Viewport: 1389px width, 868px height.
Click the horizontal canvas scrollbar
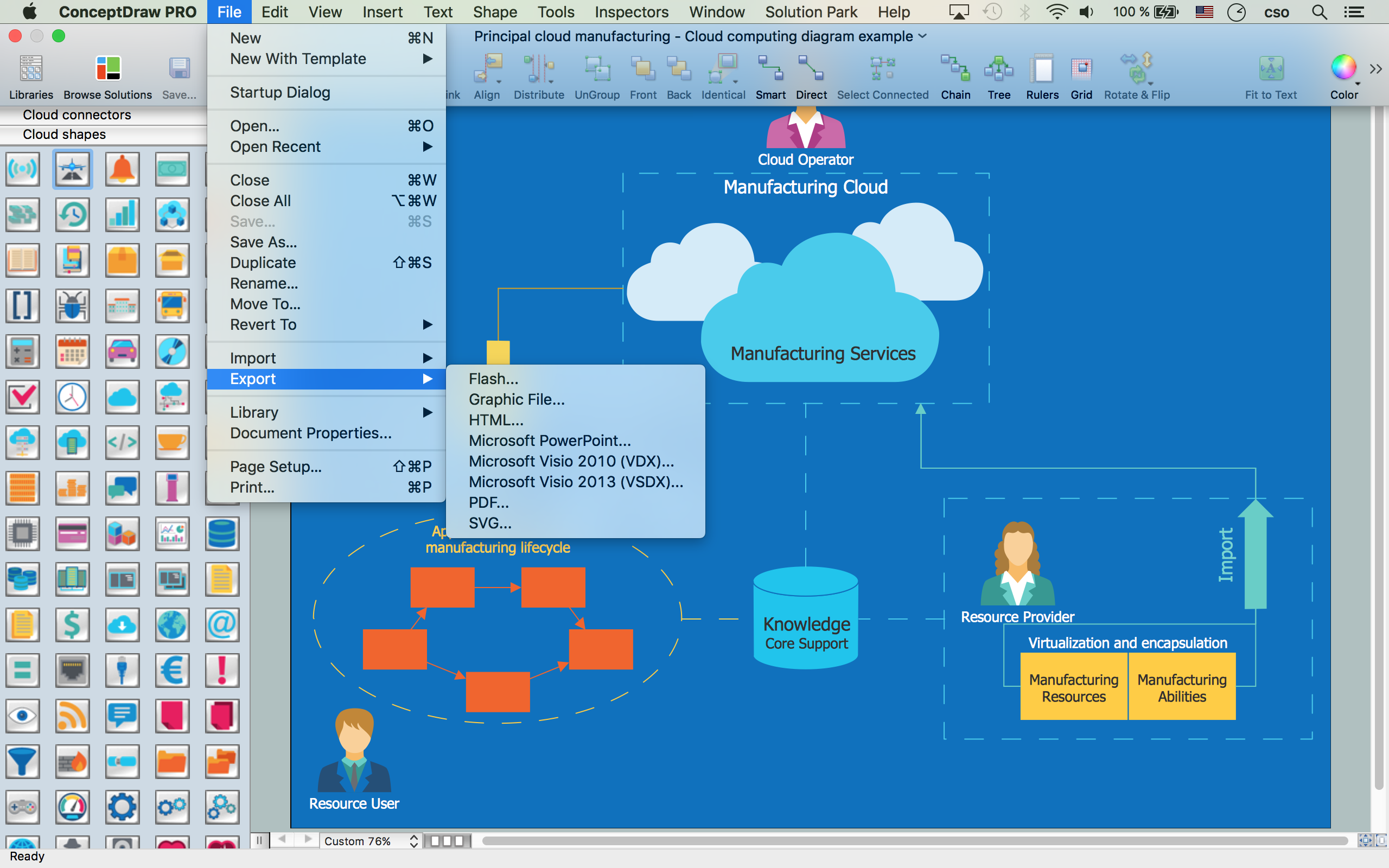point(915,841)
